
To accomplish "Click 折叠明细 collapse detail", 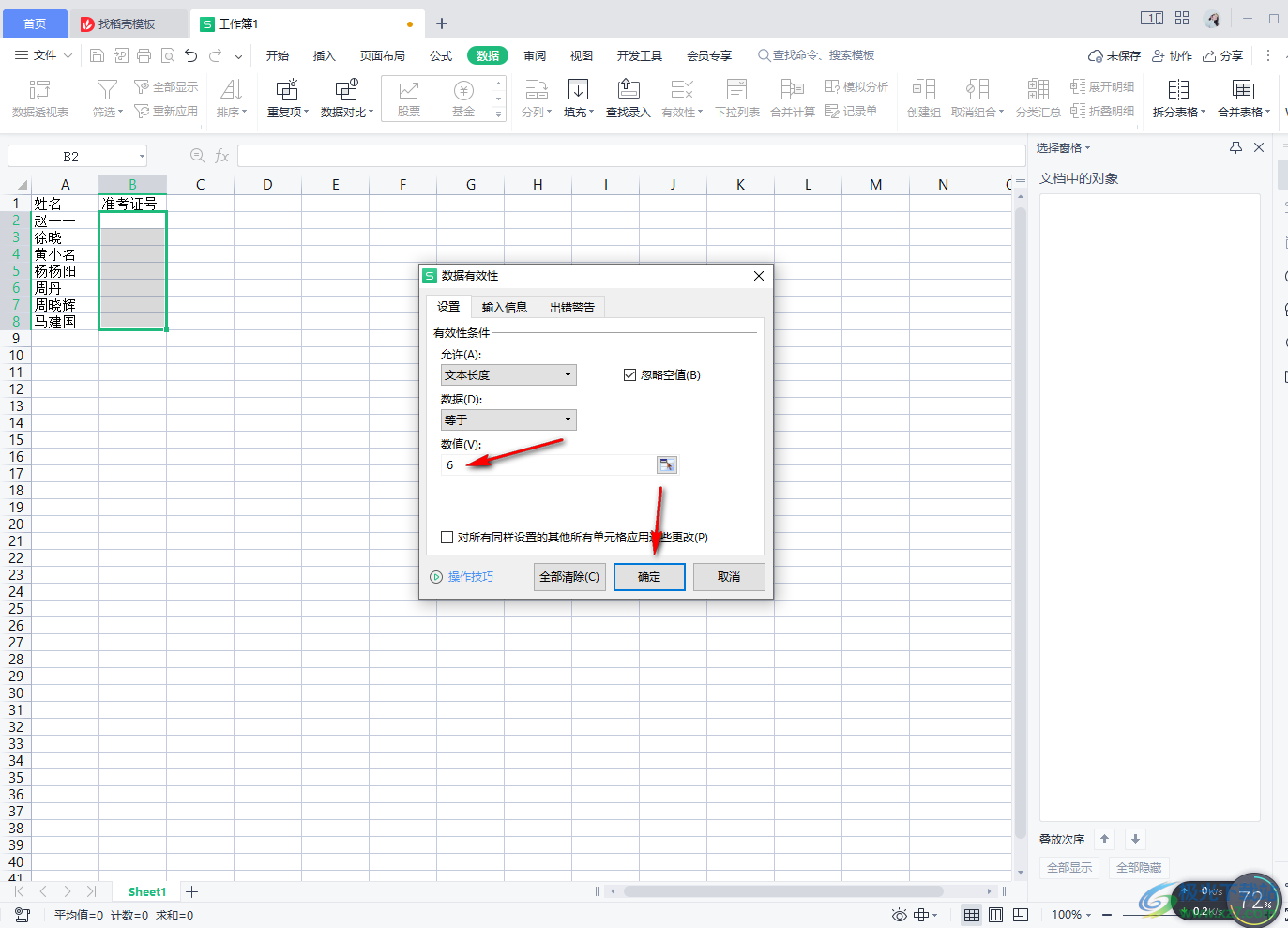I will [1102, 111].
